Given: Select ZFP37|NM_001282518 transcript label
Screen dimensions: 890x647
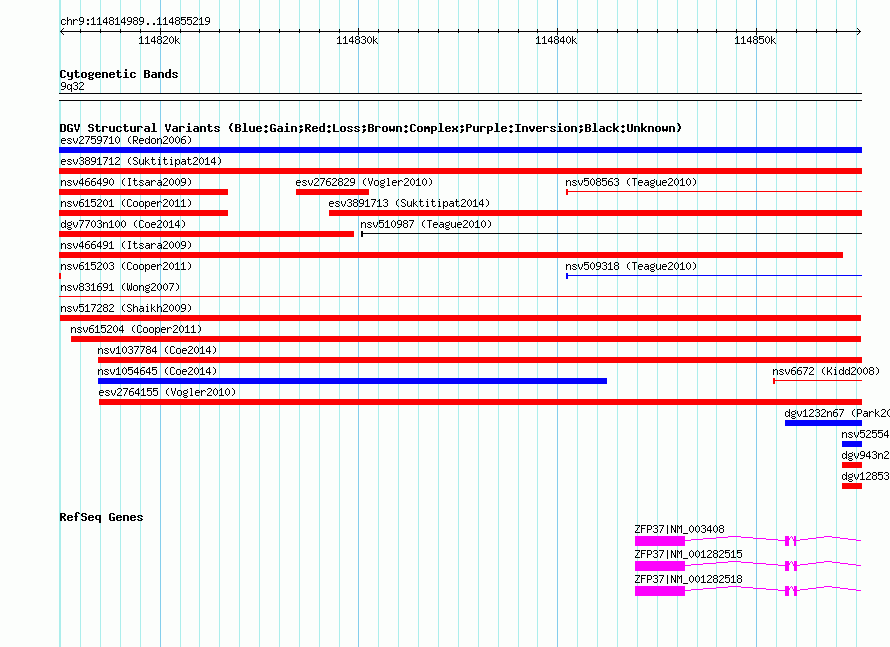Looking at the screenshot, I should tap(688, 579).
